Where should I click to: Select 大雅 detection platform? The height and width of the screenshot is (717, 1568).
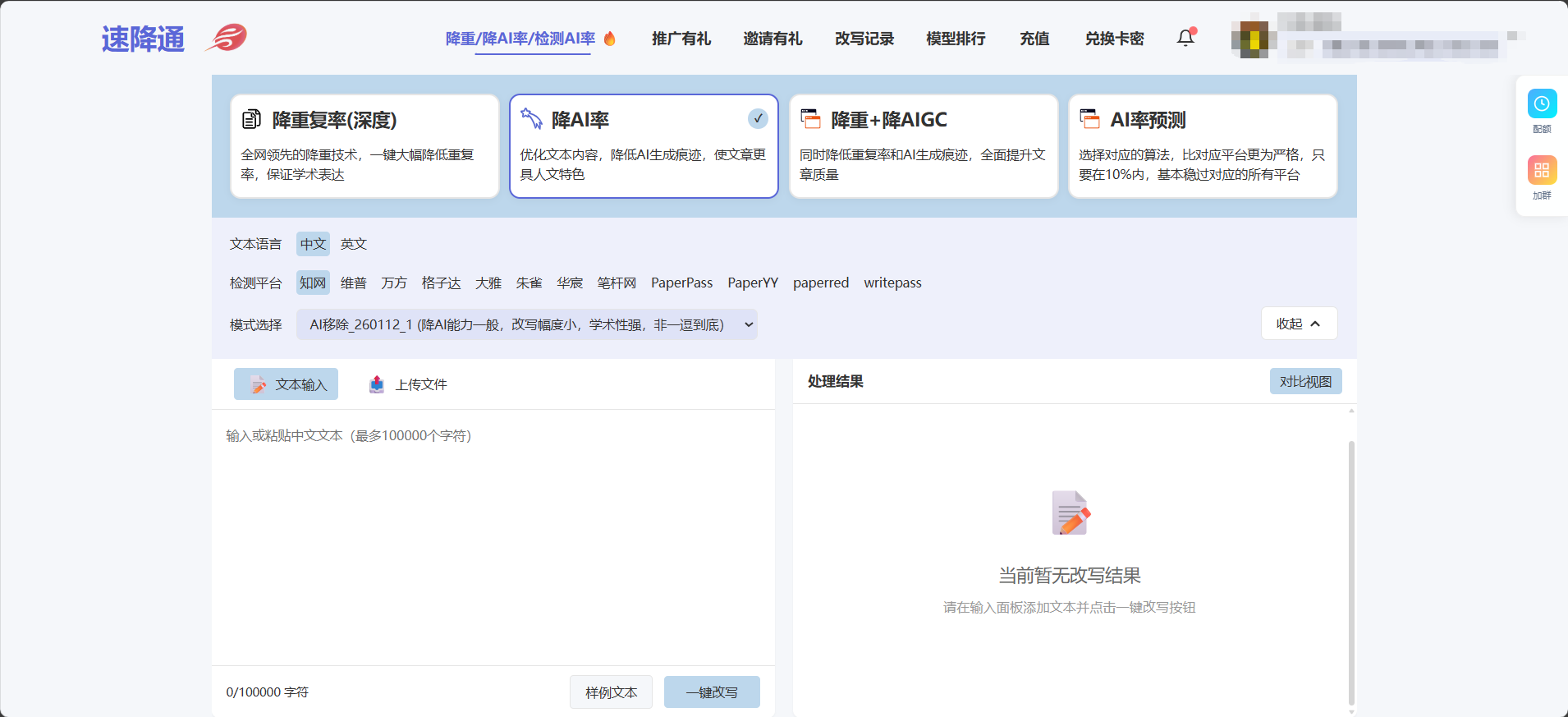[x=488, y=283]
